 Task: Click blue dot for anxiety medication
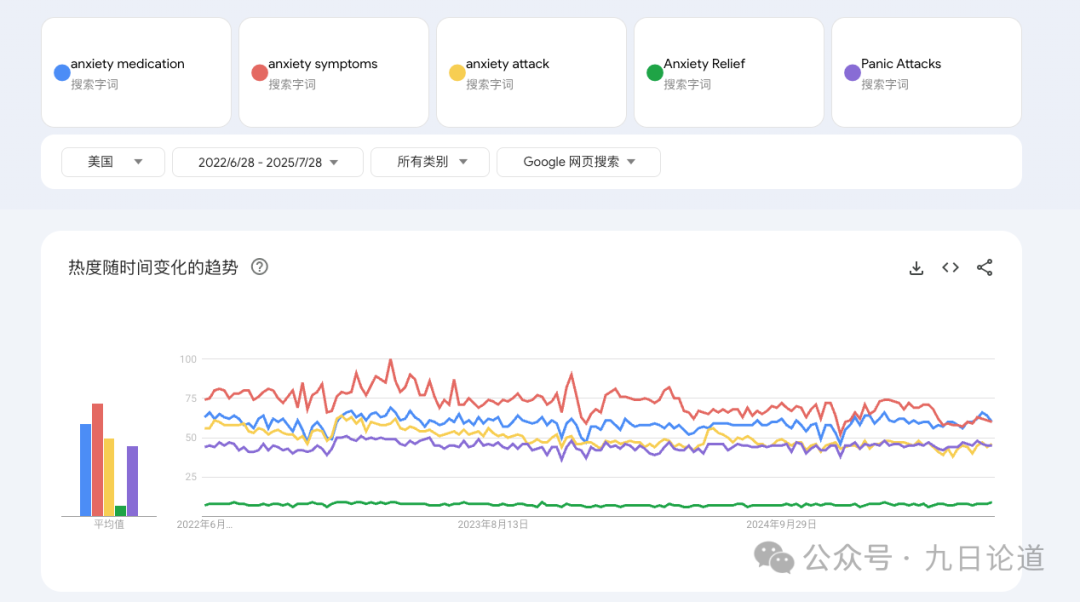click(61, 73)
